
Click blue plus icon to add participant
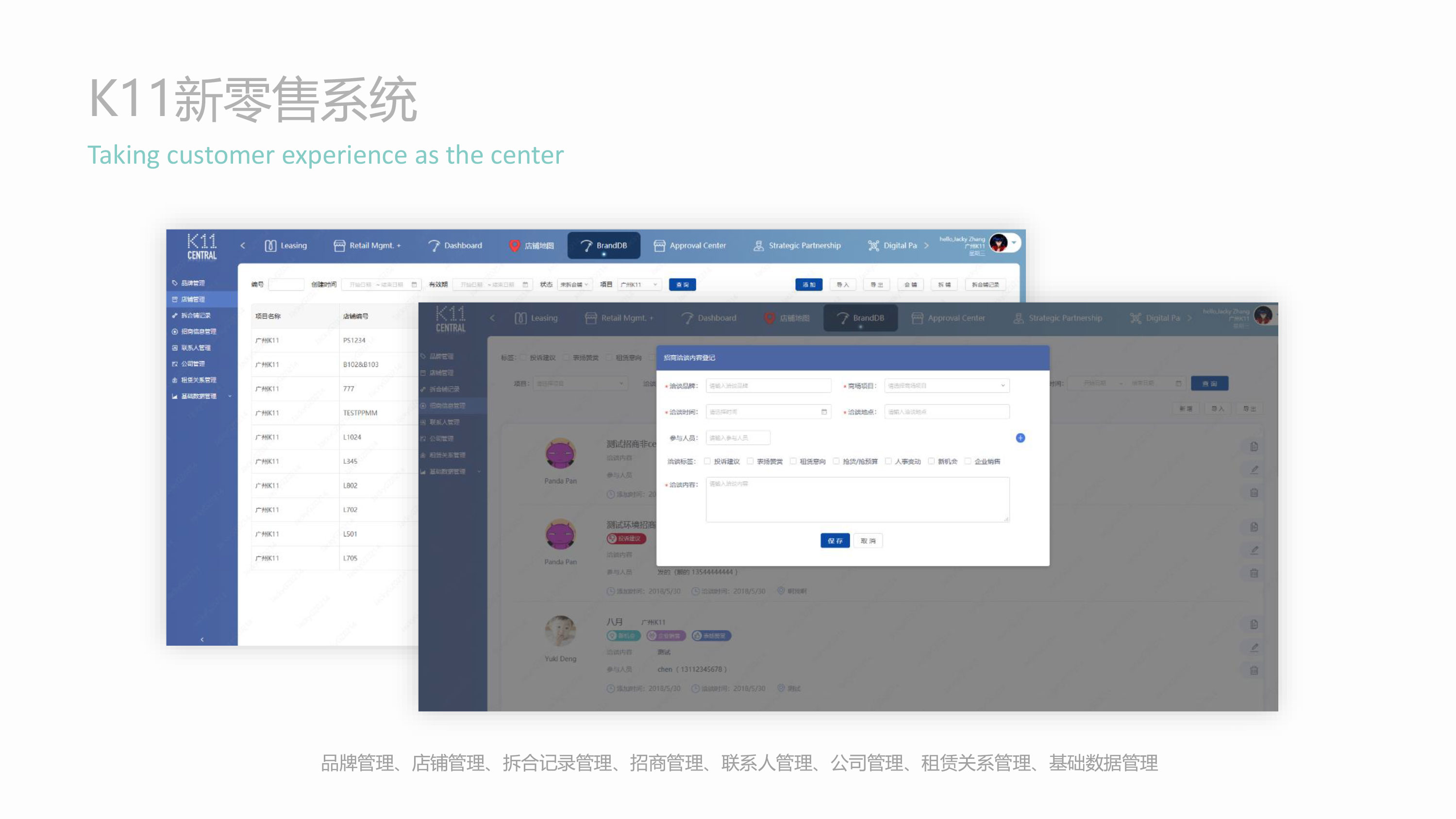coord(1020,437)
